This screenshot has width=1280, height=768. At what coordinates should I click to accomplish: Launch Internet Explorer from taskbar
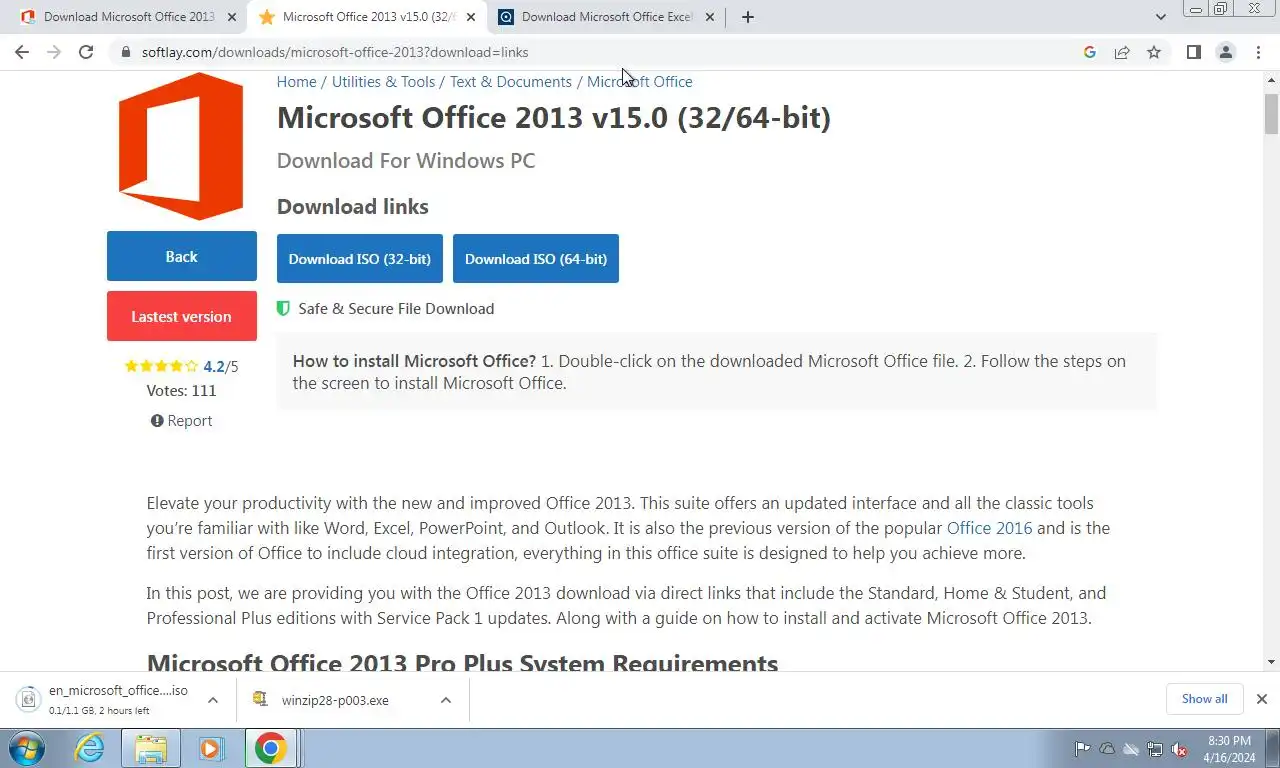click(x=90, y=748)
